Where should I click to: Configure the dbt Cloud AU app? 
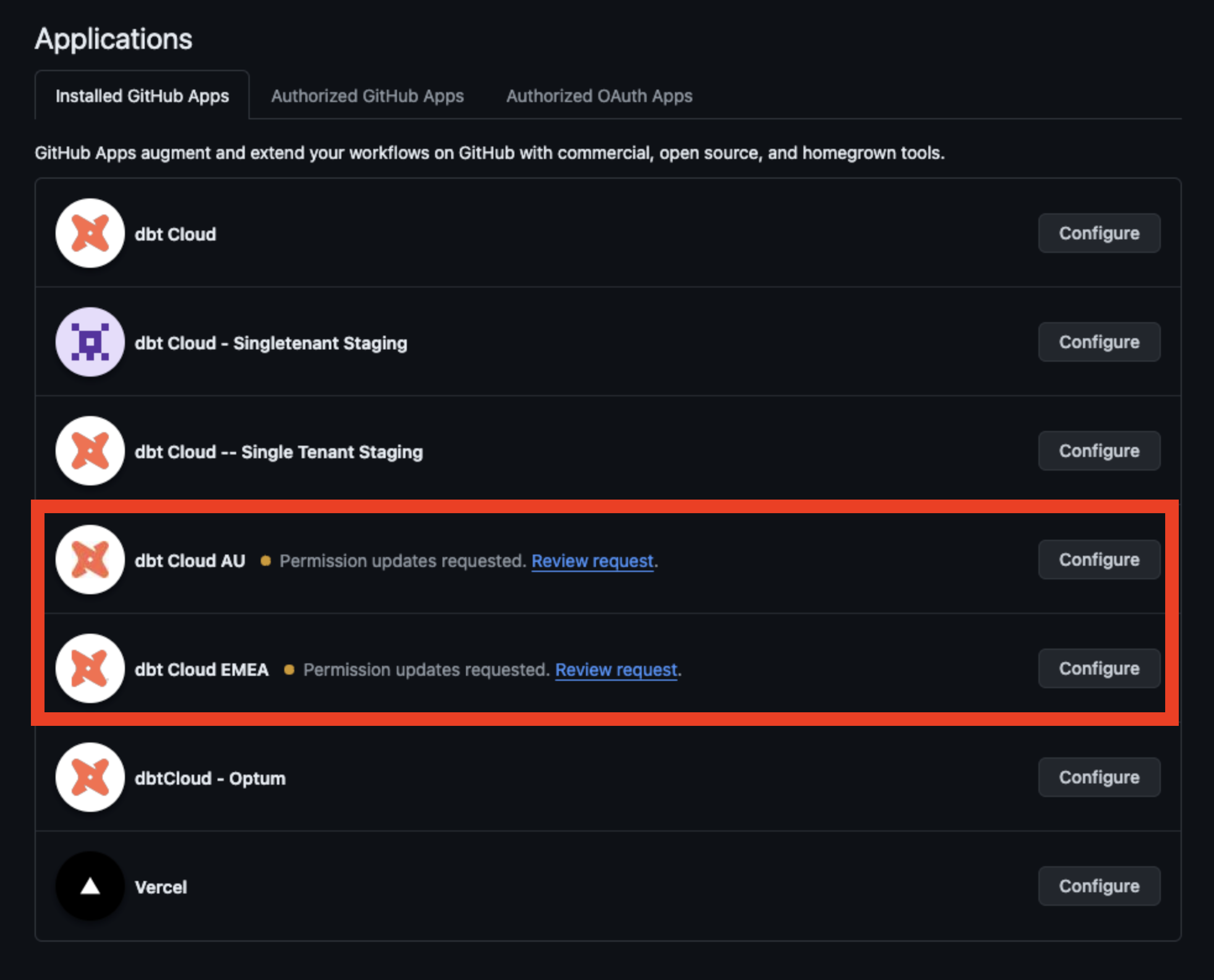1099,560
